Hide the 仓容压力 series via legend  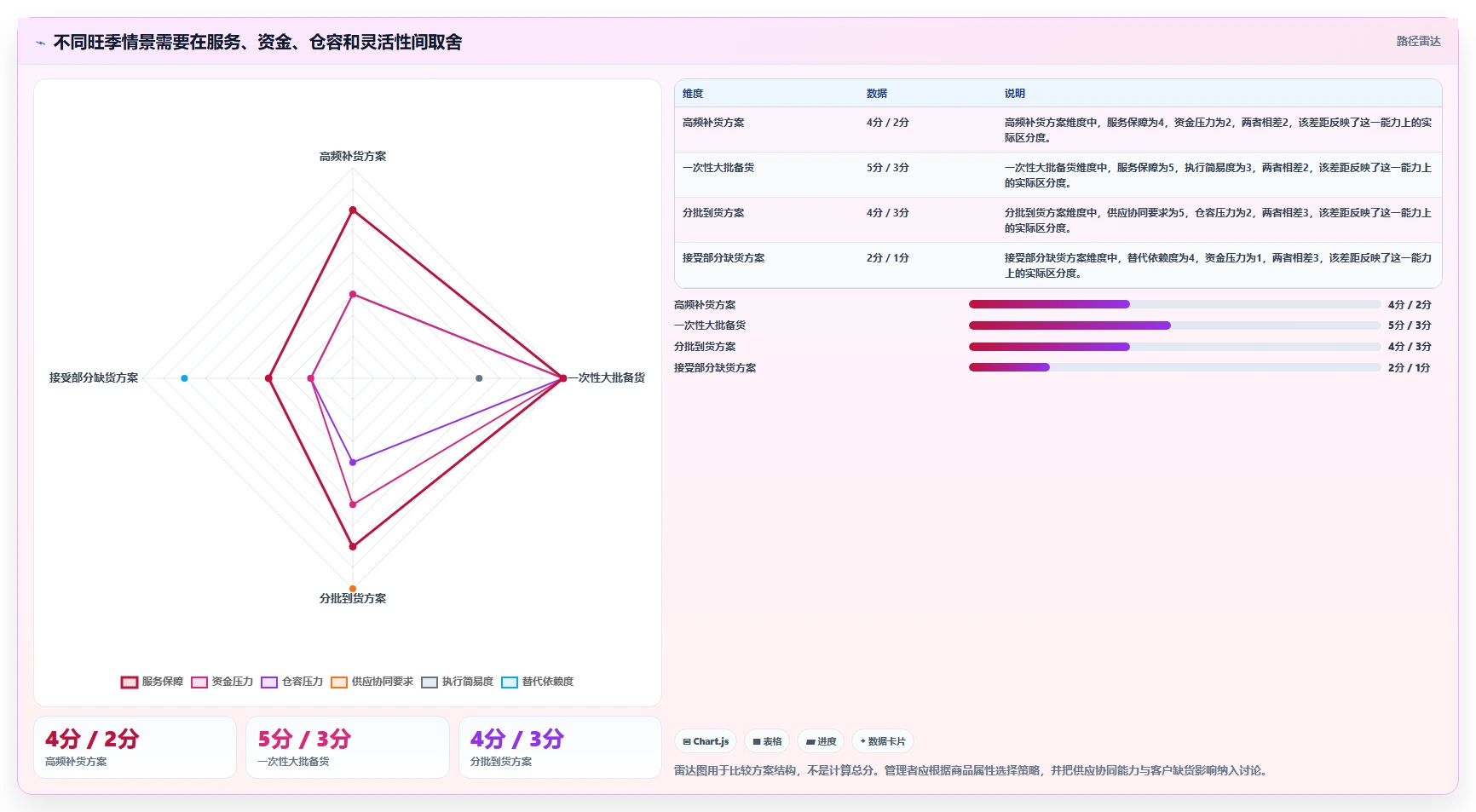292,682
